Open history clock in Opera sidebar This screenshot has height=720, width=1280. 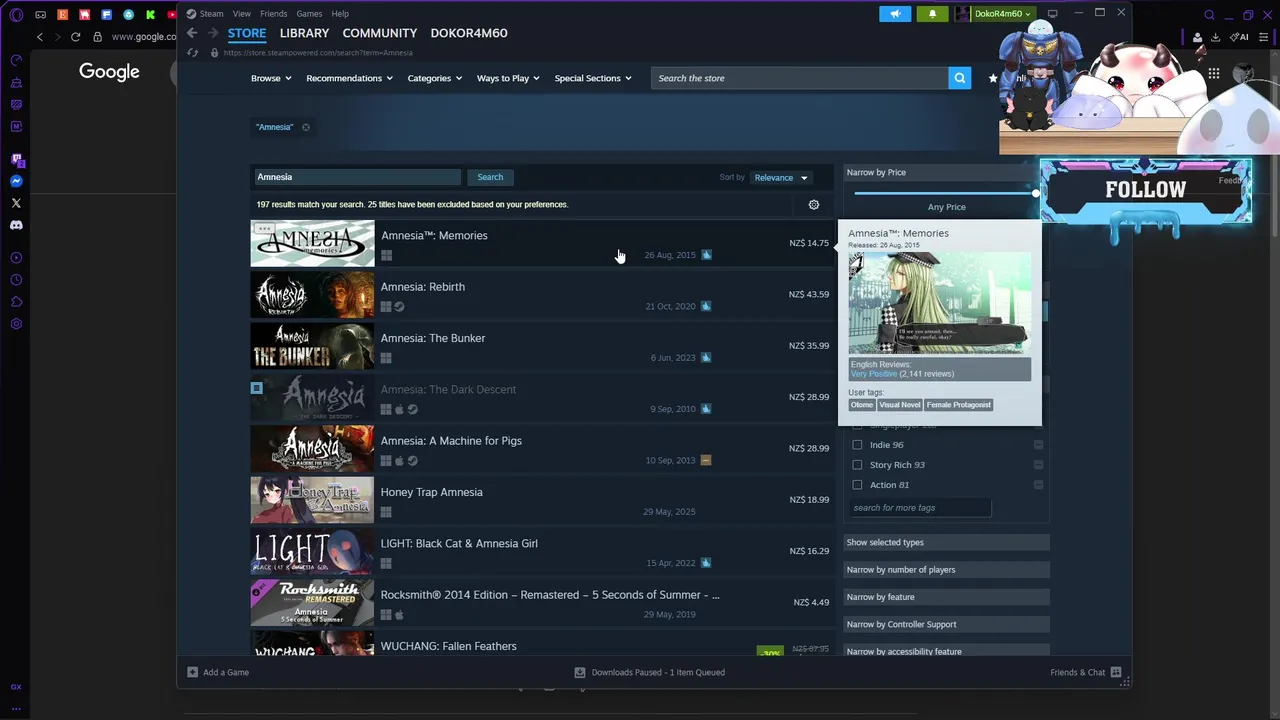[x=16, y=280]
